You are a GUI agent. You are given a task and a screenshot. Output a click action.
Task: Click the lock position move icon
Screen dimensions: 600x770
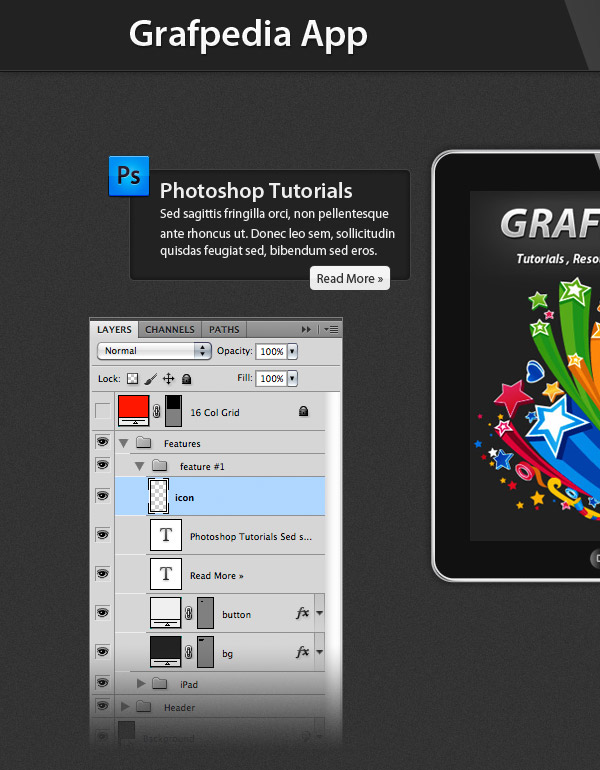click(x=168, y=379)
